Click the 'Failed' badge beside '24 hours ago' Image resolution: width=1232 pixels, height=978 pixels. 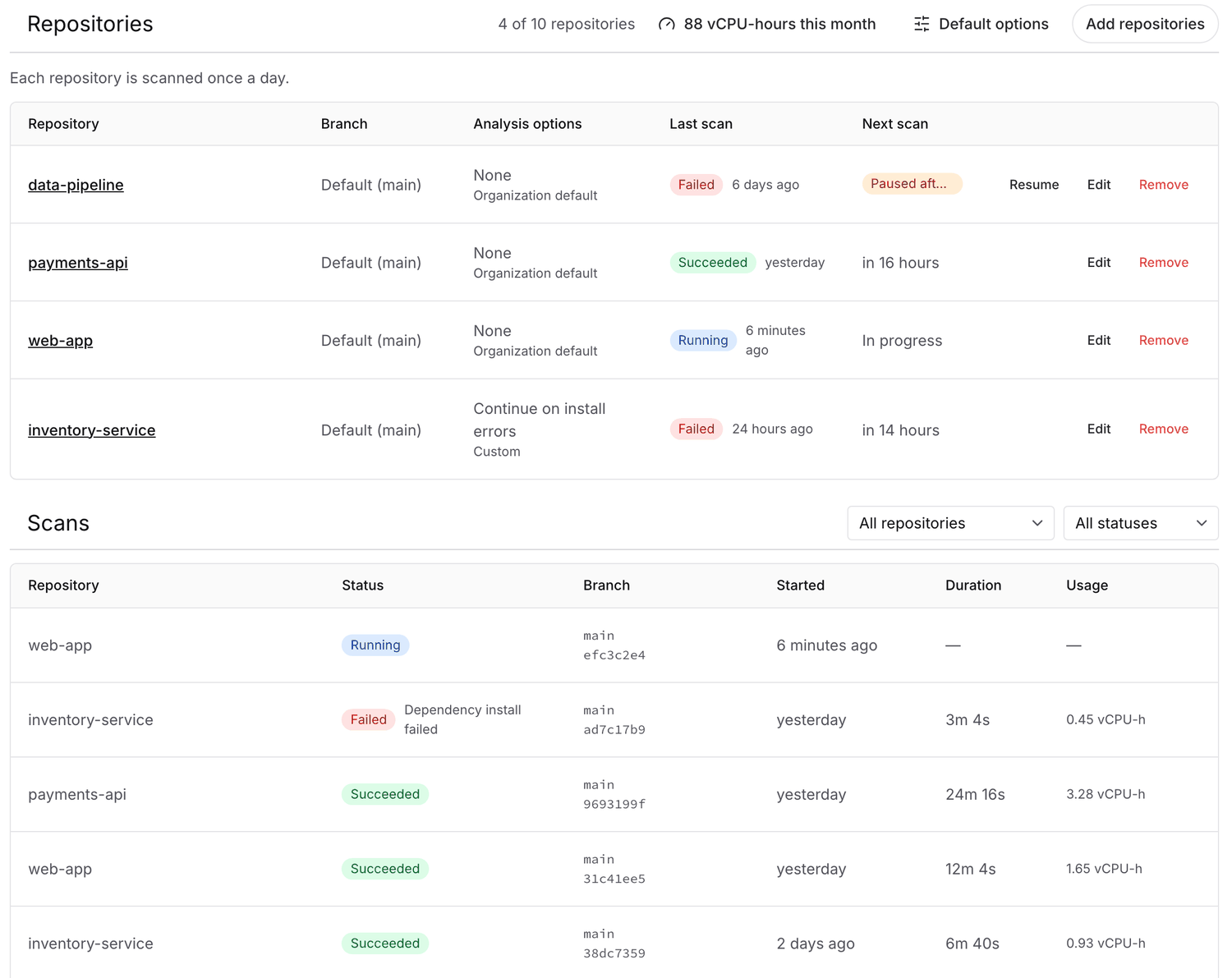point(696,429)
